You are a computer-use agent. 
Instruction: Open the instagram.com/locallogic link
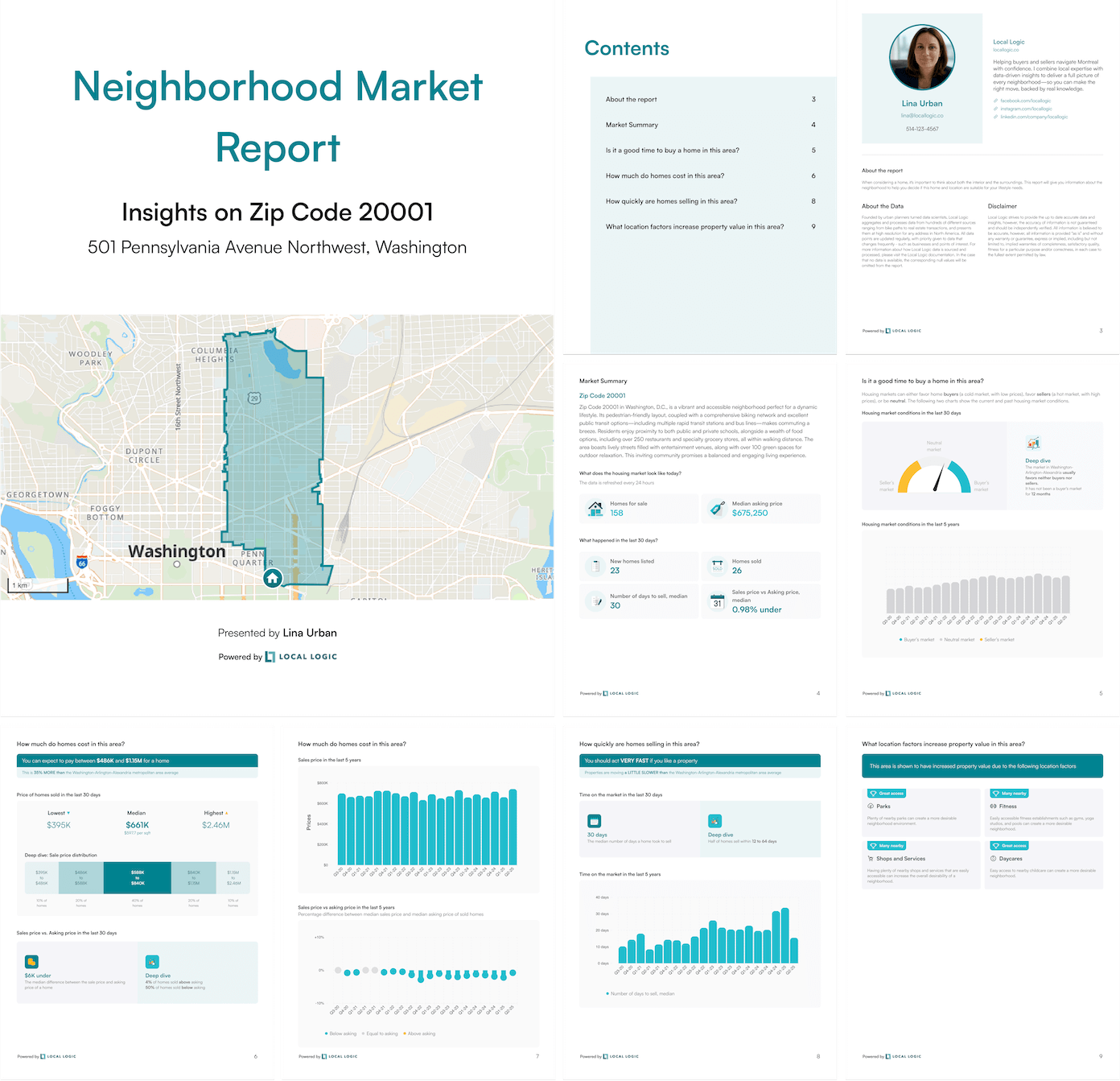[1026, 109]
